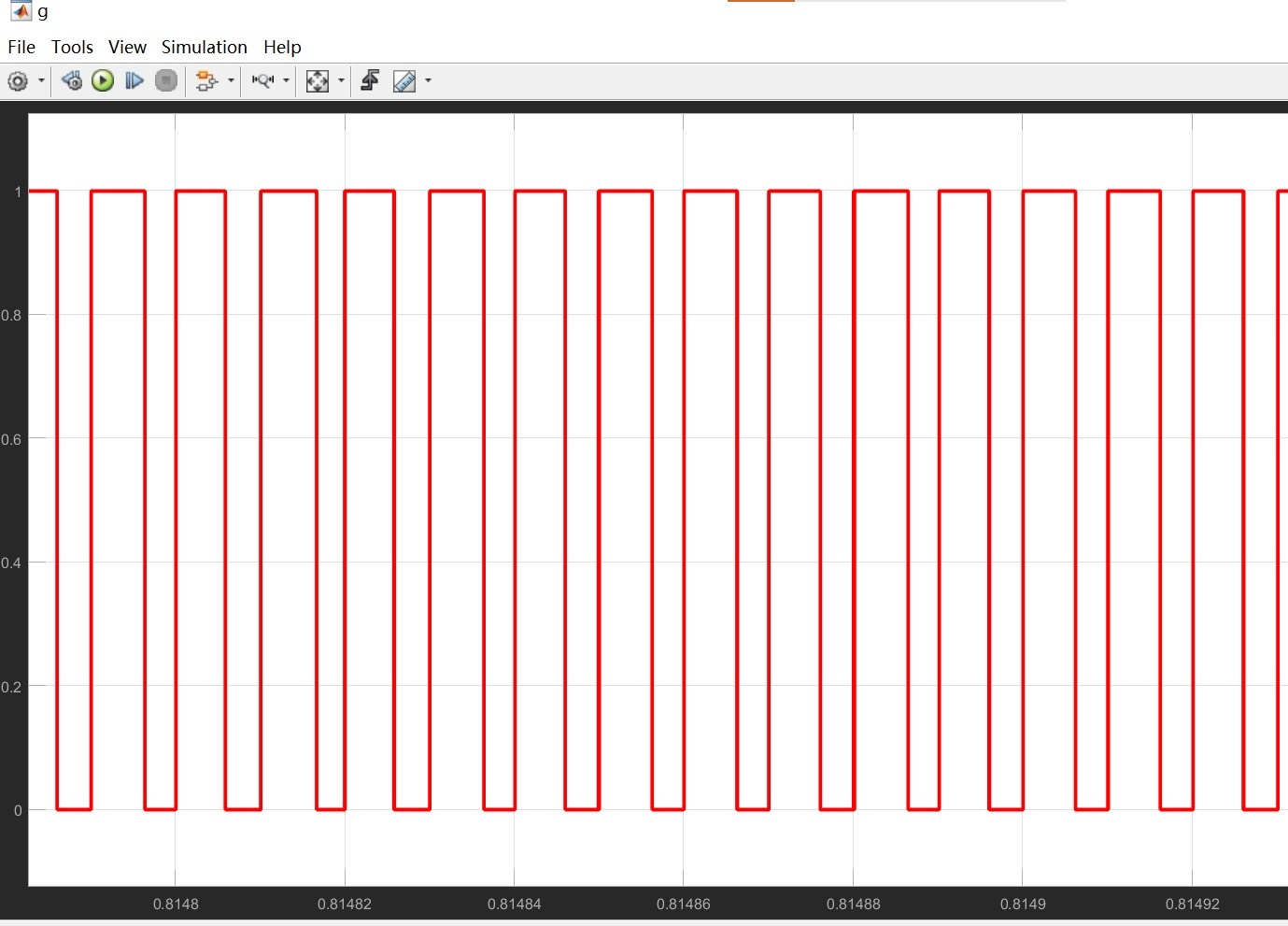
Task: Click the x-axis tick label 0.81484
Action: click(x=515, y=905)
